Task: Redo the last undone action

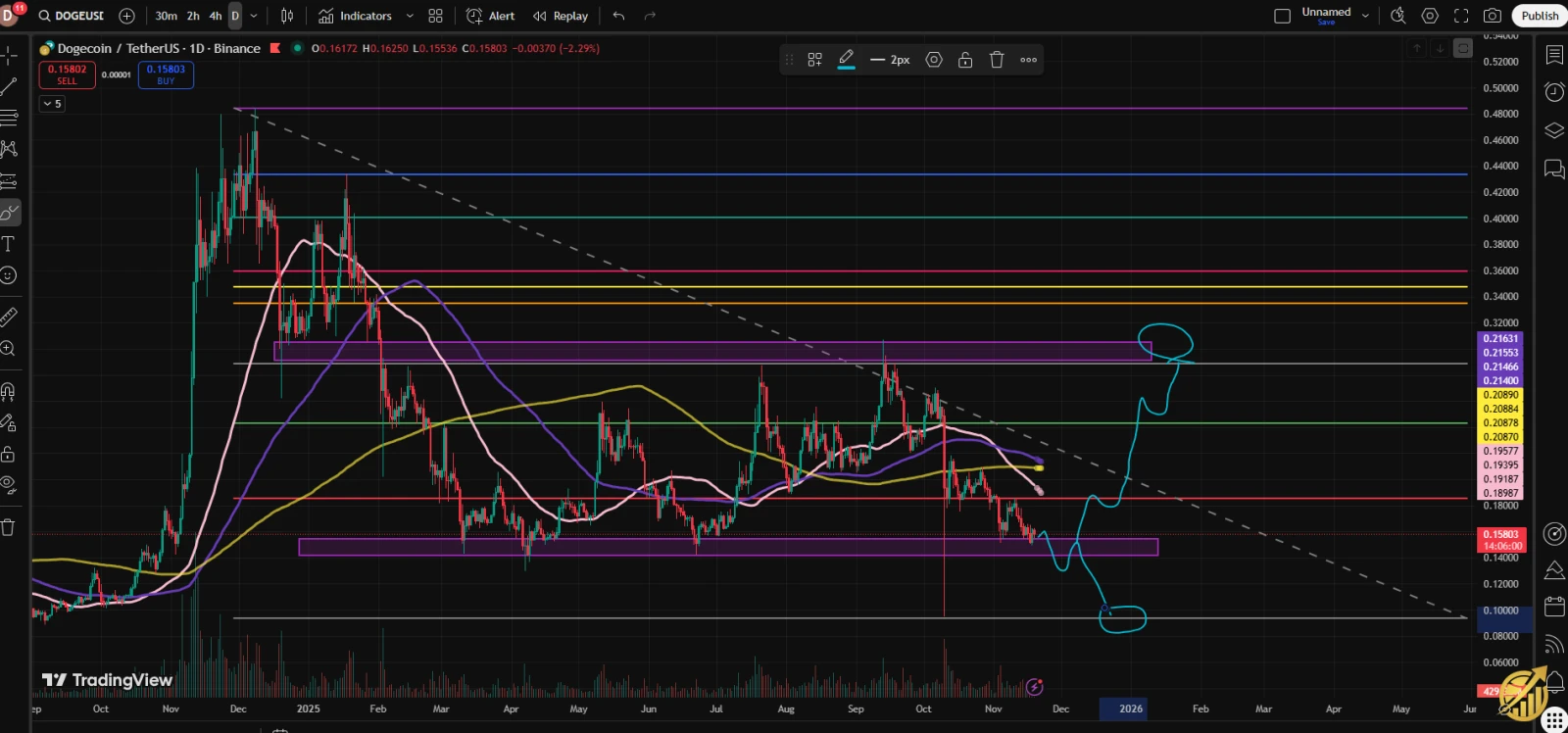Action: (650, 16)
